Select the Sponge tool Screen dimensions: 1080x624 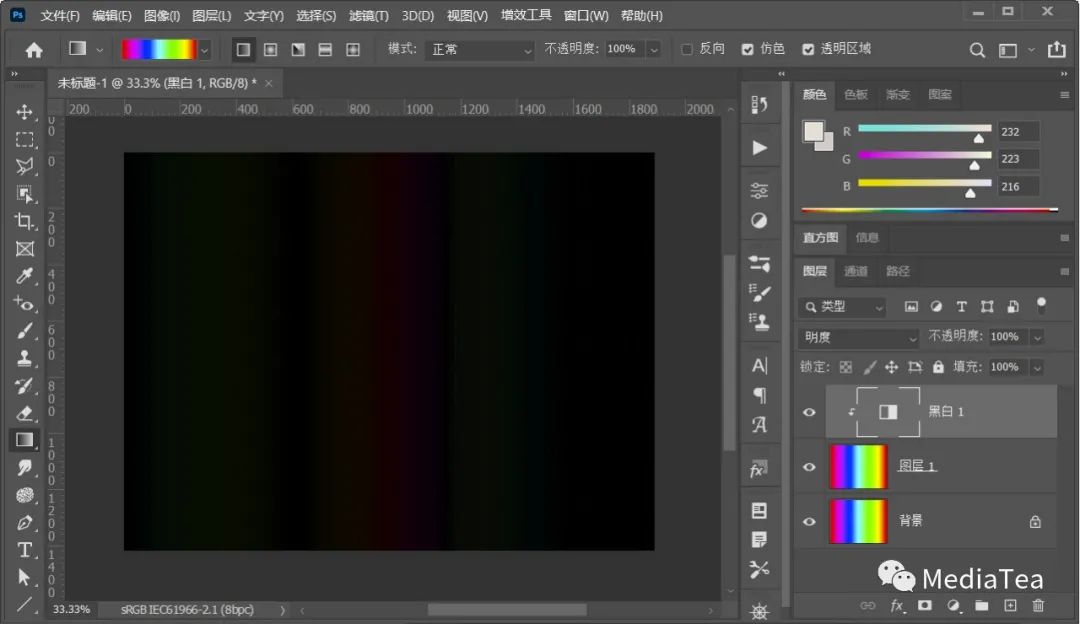click(x=25, y=495)
